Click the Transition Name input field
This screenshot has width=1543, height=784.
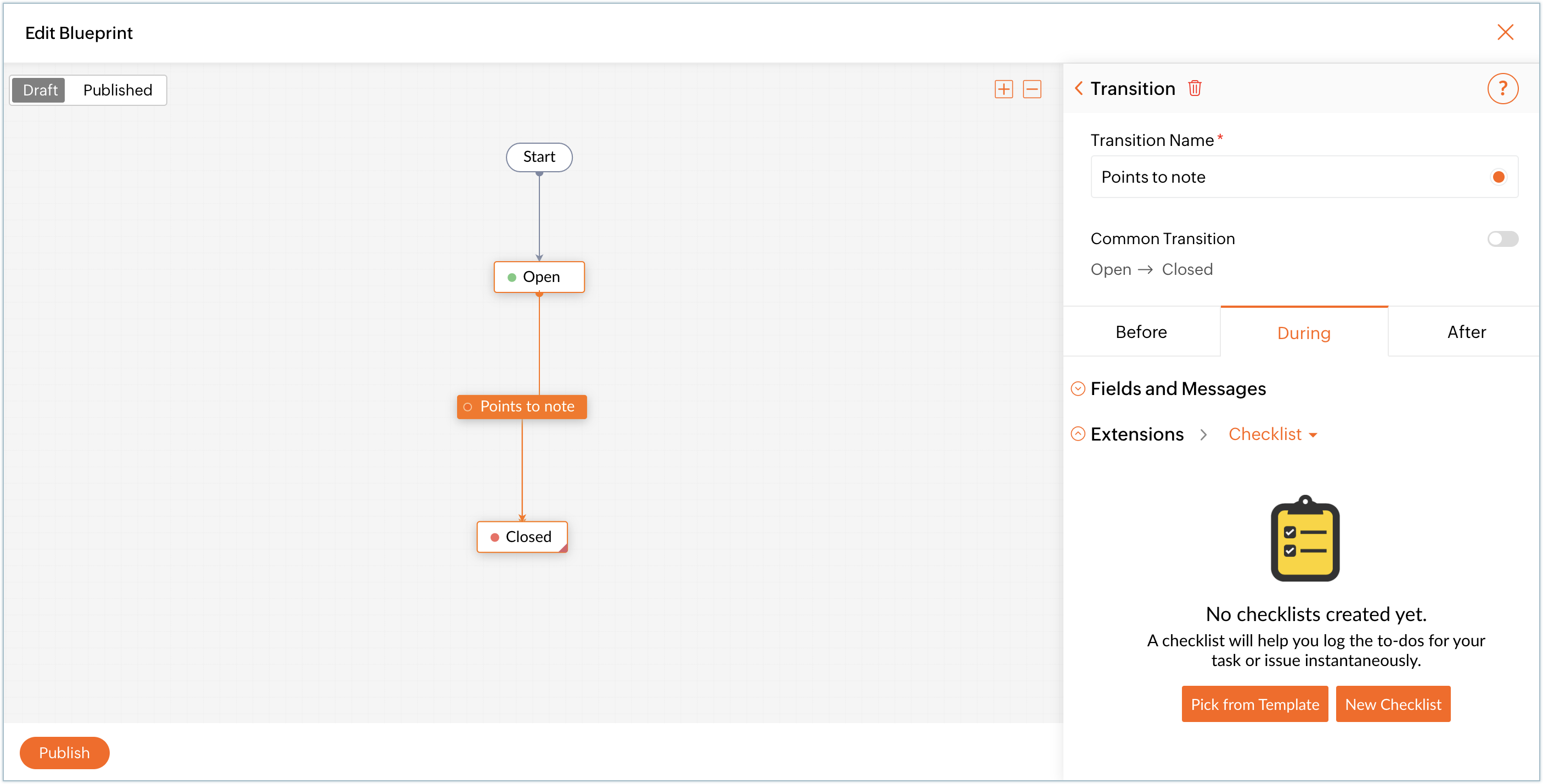point(1282,177)
